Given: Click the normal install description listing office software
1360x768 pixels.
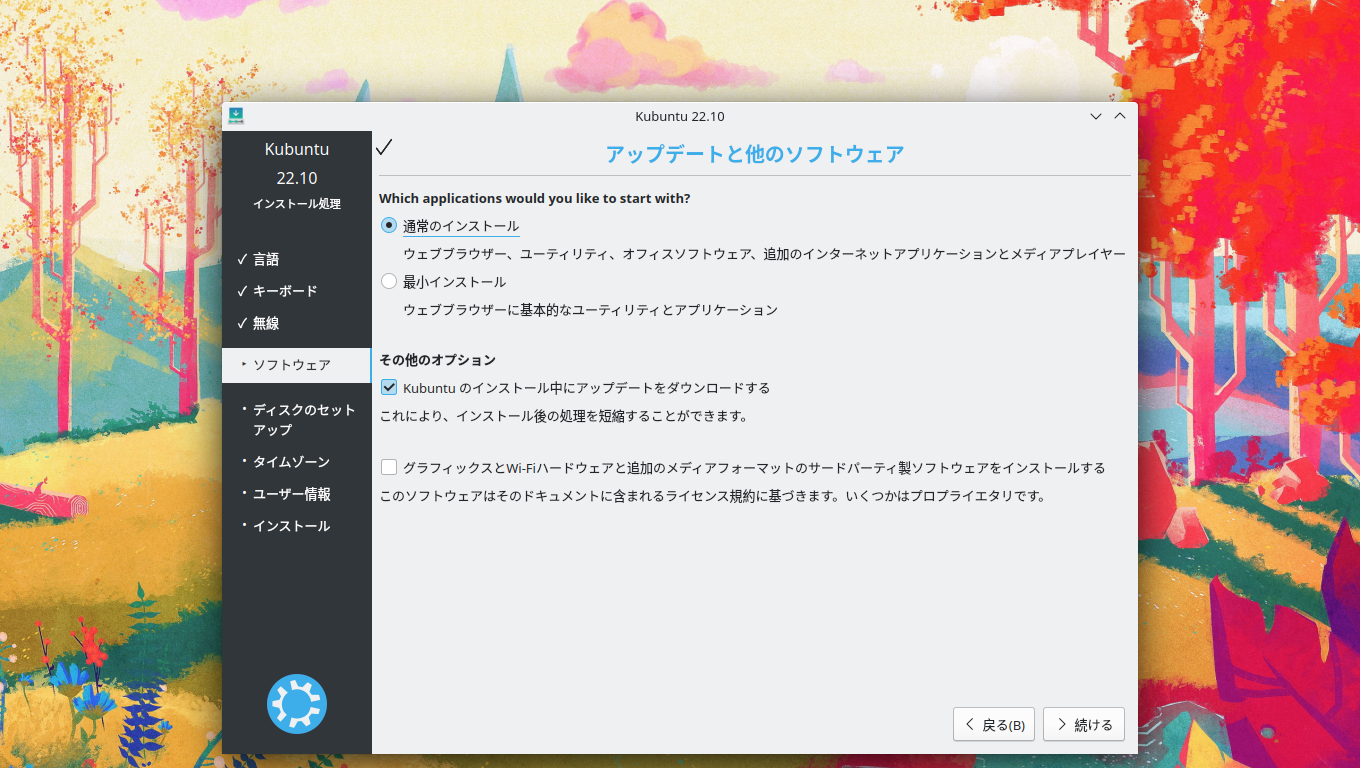Looking at the screenshot, I should point(764,254).
